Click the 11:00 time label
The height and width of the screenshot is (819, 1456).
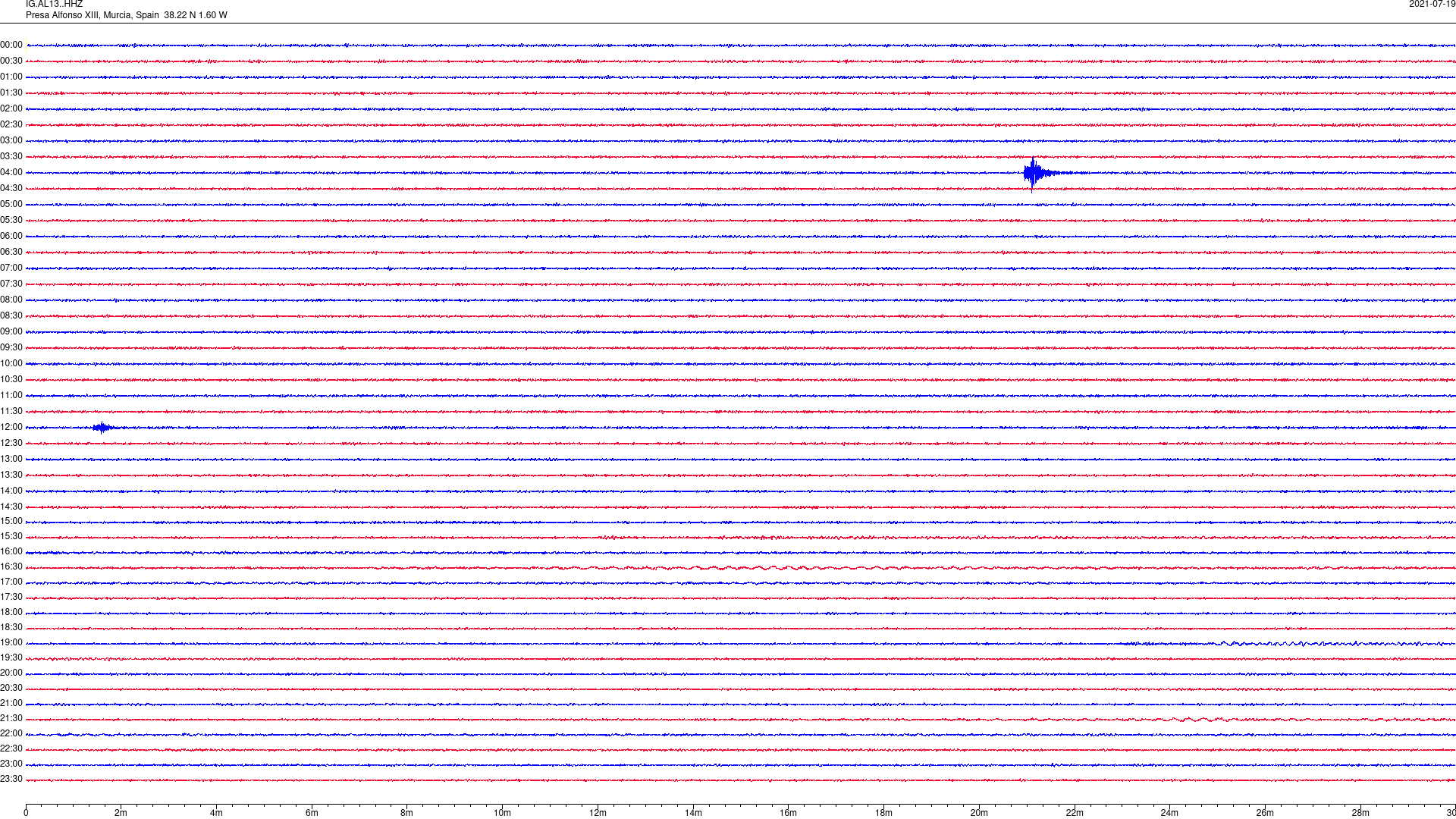(11, 396)
